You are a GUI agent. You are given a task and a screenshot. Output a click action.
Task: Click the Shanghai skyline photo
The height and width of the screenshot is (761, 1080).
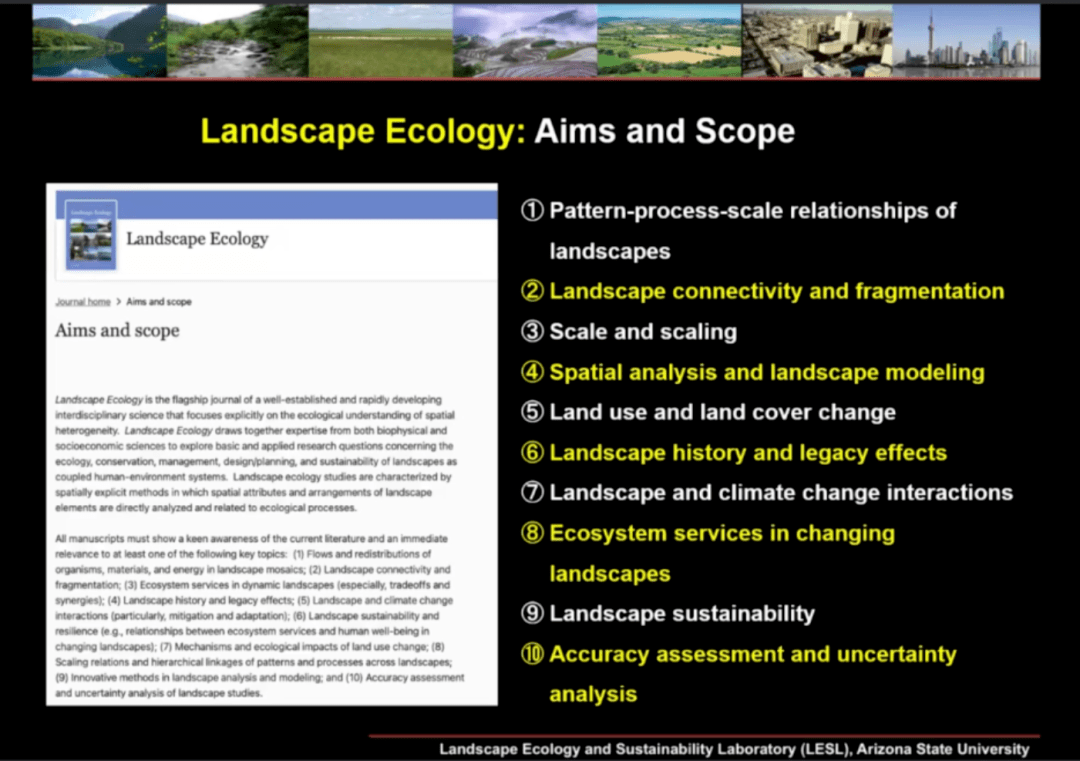(x=965, y=41)
